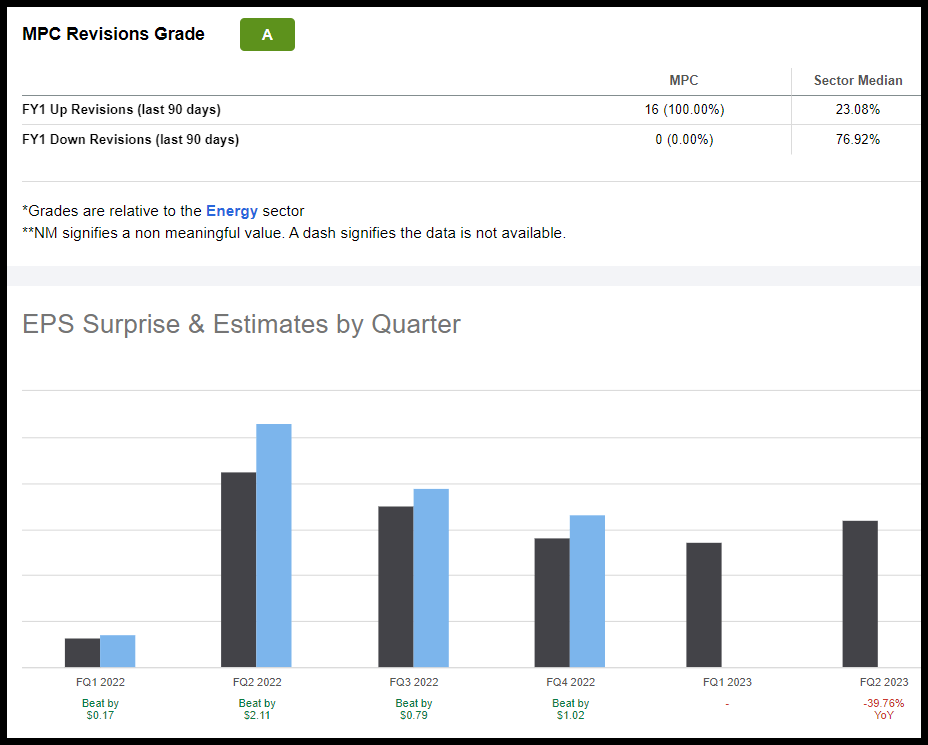This screenshot has width=928, height=745.
Task: Click the FQ3 2022 blue actual bar
Action: tap(431, 578)
